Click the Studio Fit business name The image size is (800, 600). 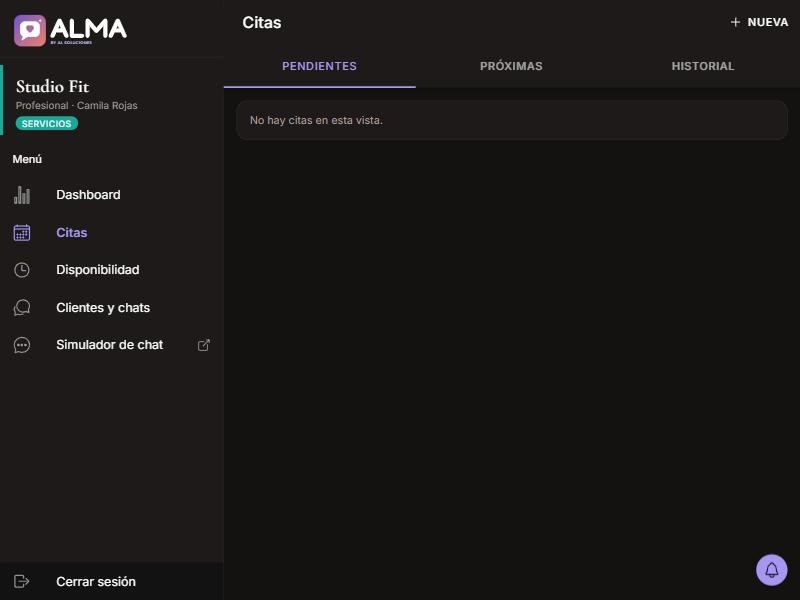pyautogui.click(x=53, y=86)
